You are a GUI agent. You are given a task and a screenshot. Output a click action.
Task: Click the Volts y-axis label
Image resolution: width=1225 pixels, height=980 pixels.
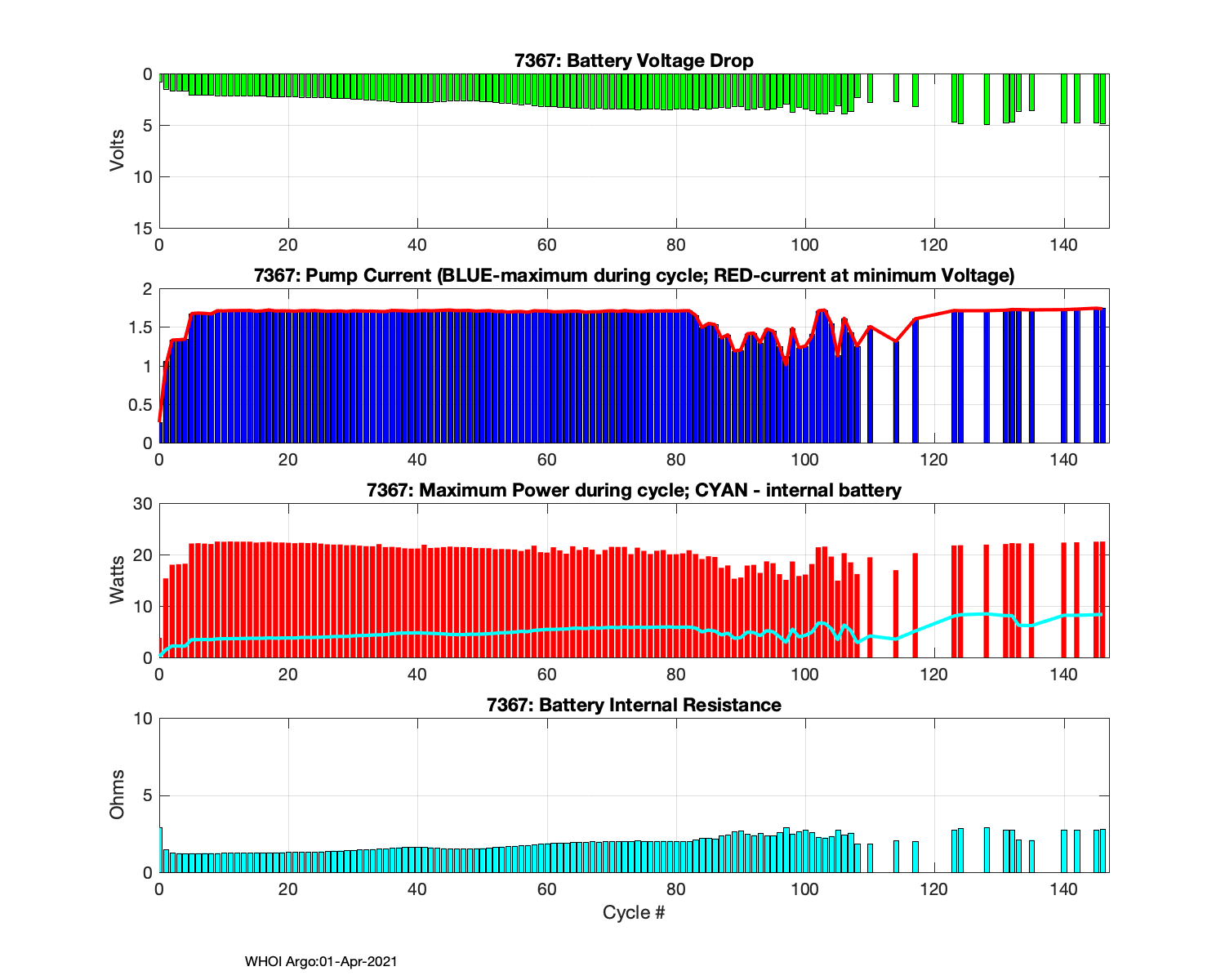(118, 150)
